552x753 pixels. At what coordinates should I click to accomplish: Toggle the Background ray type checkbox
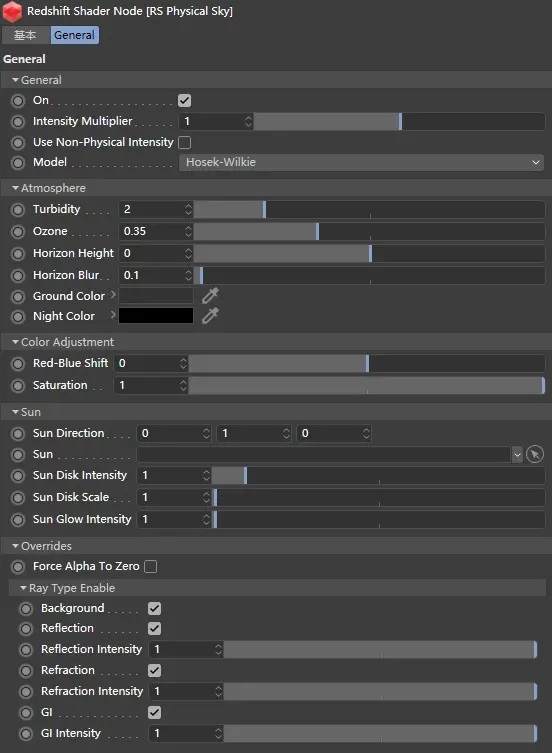point(154,608)
